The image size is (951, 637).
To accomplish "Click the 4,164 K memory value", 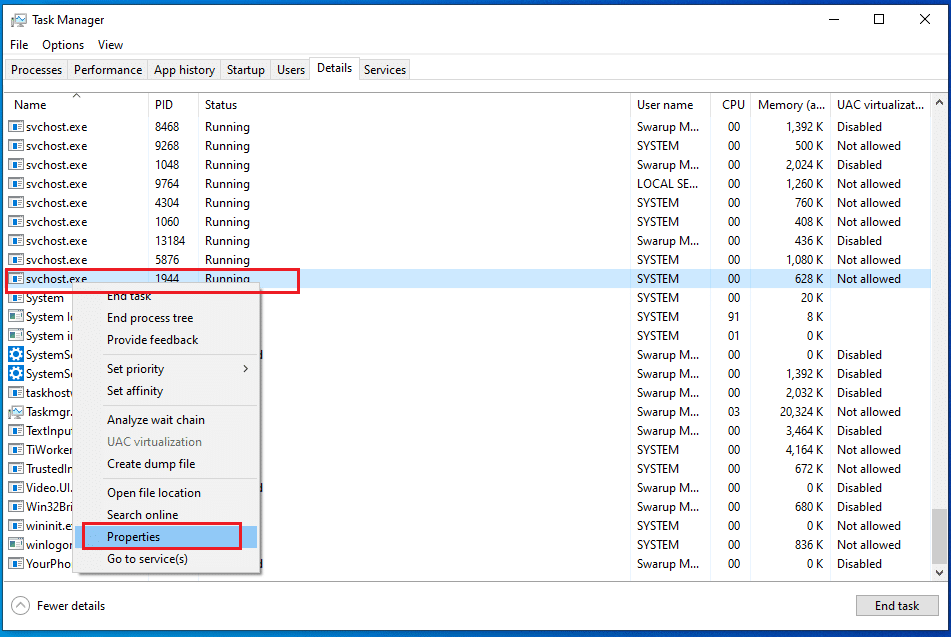I will tap(804, 450).
